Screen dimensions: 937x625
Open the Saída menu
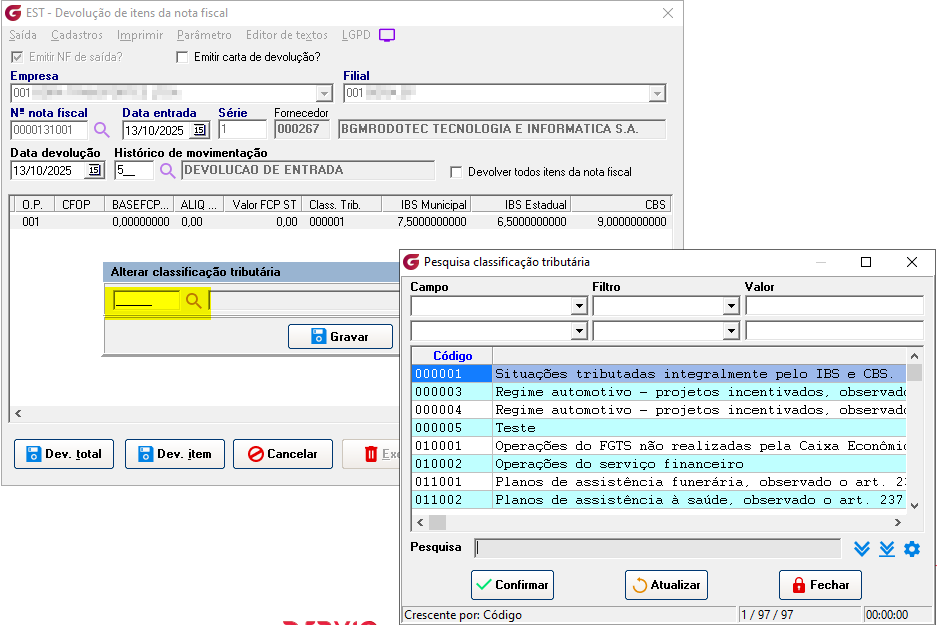[23, 35]
